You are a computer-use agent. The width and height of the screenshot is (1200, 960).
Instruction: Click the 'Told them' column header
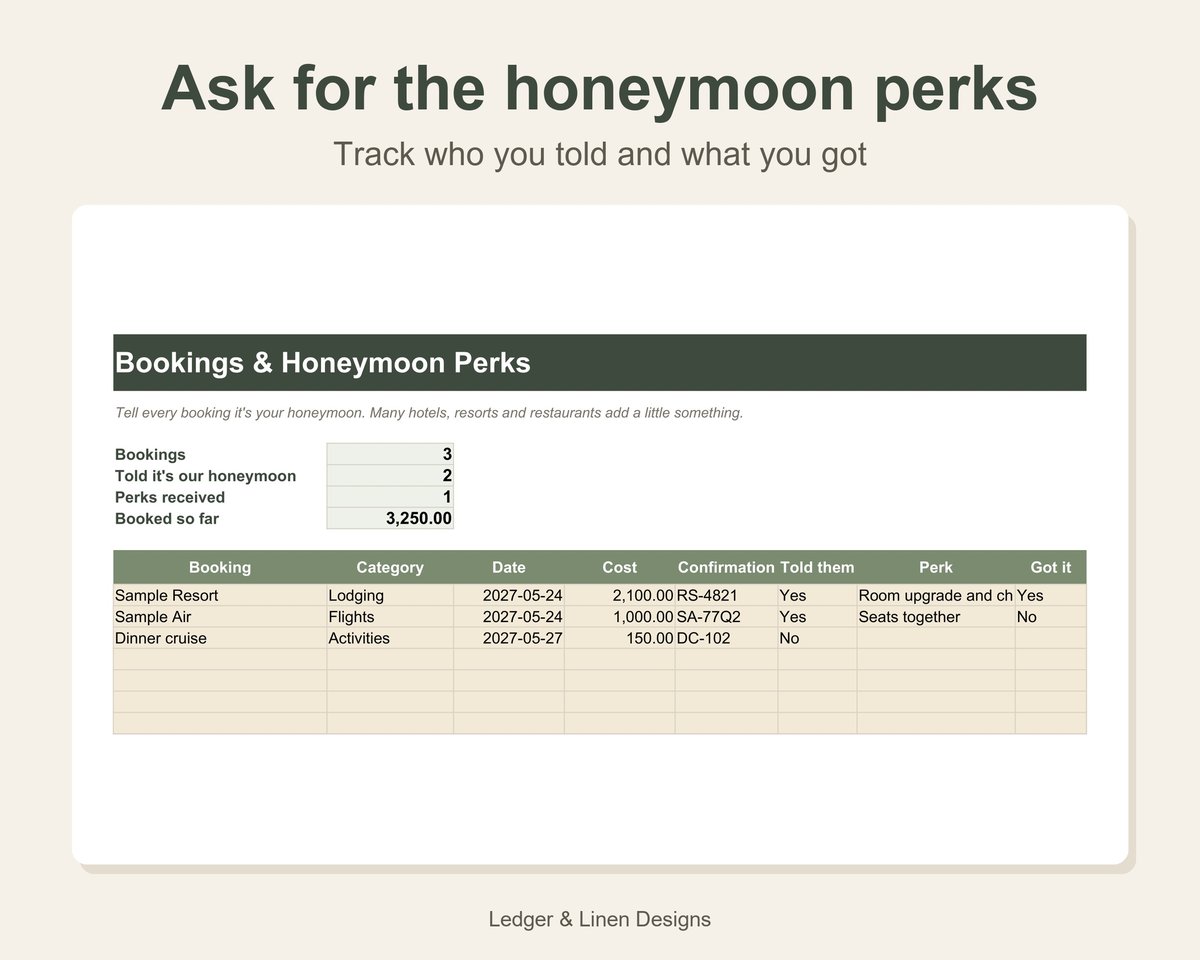pyautogui.click(x=817, y=567)
